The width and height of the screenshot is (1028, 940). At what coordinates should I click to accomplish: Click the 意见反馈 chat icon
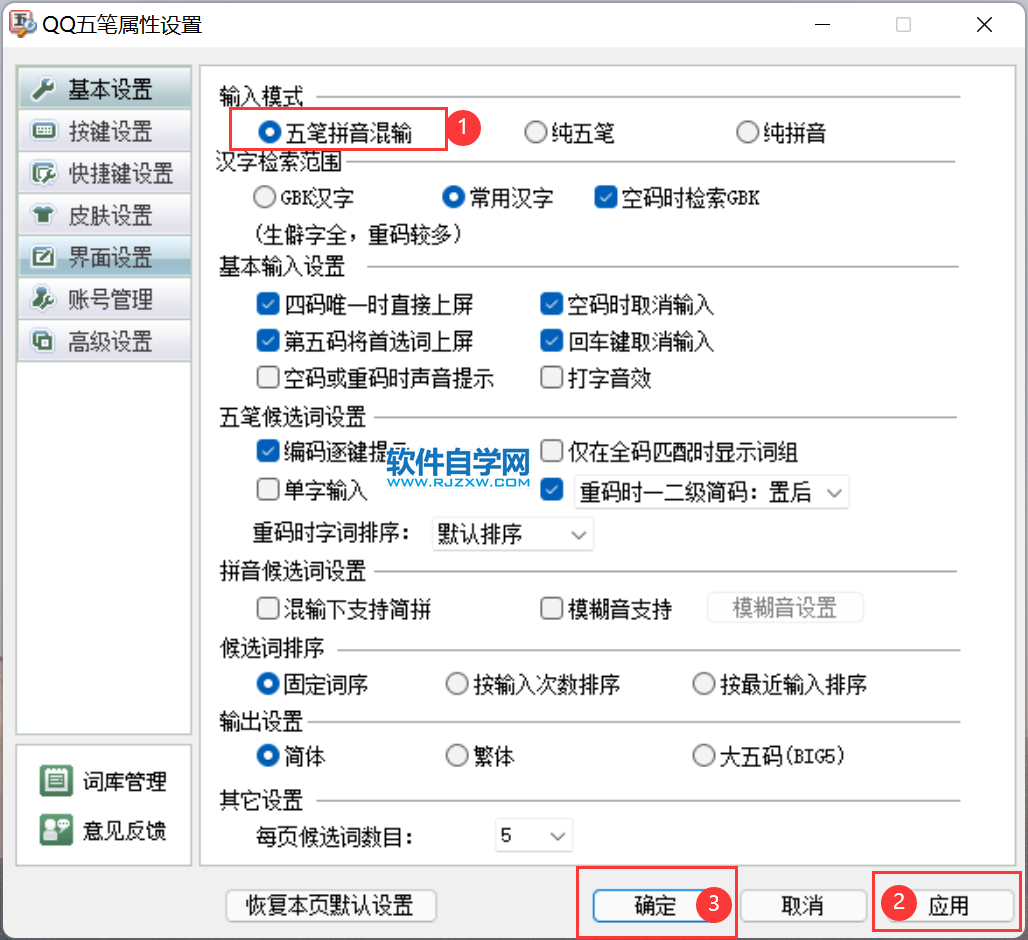click(x=56, y=830)
